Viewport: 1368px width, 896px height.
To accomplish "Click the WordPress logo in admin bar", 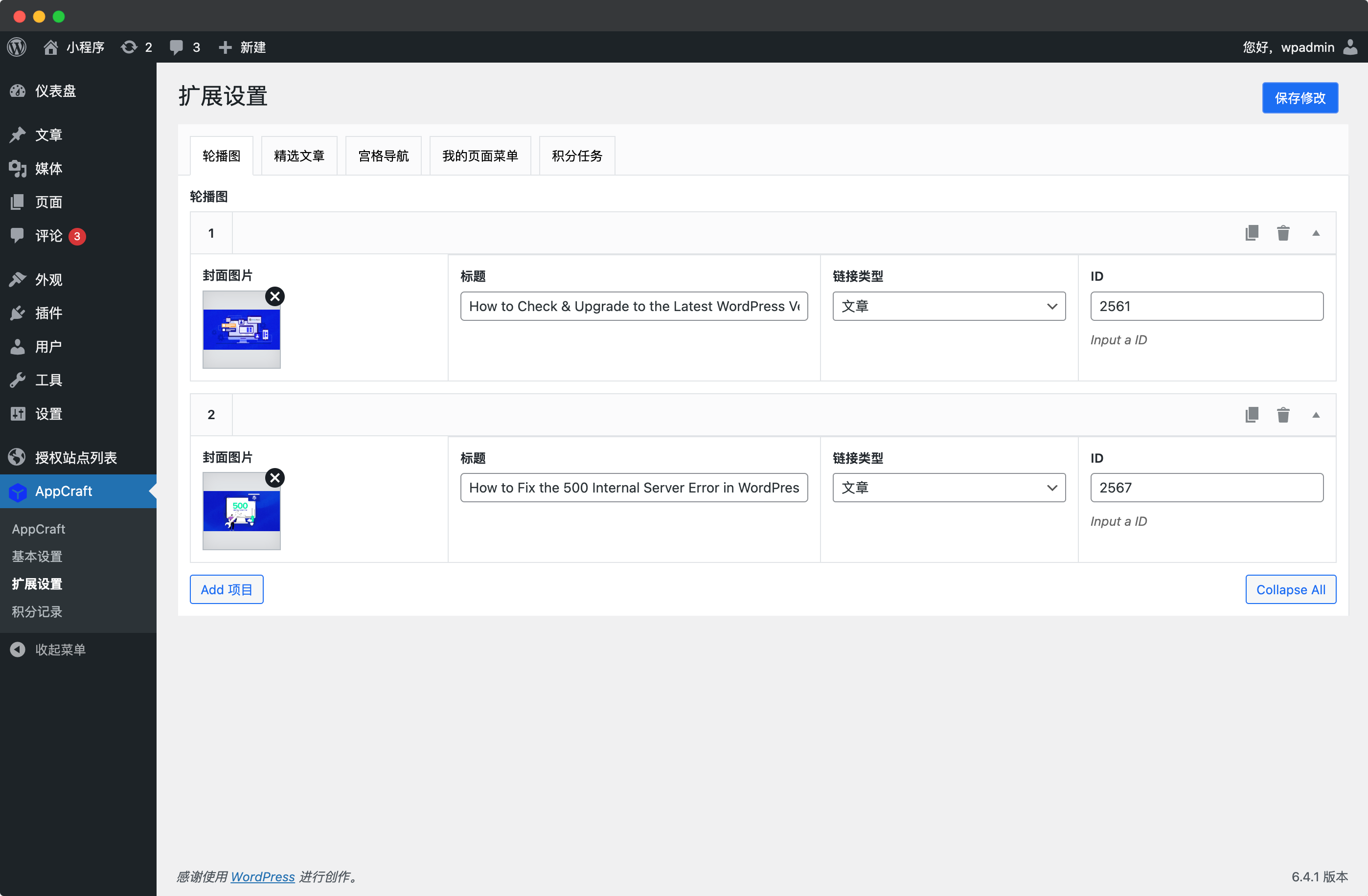I will tap(17, 47).
